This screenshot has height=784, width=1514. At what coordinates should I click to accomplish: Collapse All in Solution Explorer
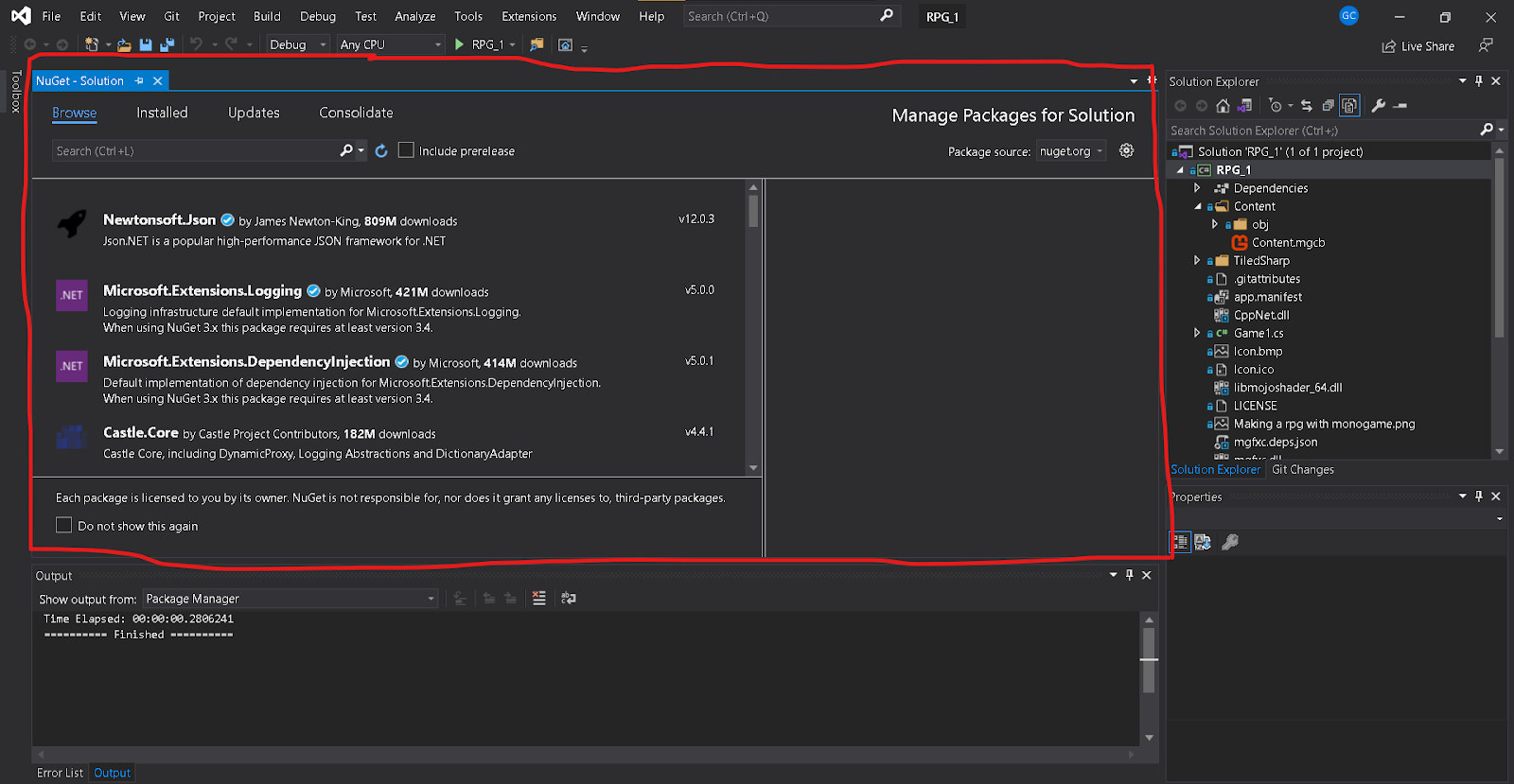[x=1328, y=106]
